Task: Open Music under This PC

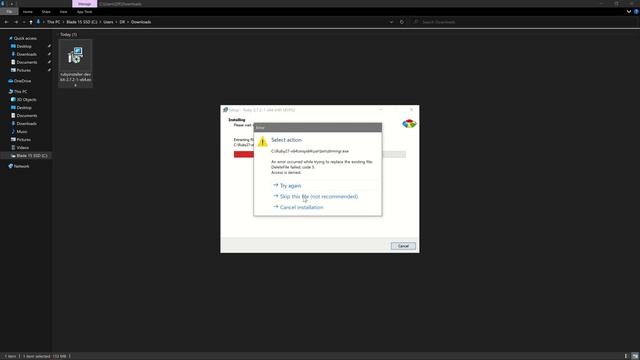Action: pyautogui.click(x=22, y=131)
